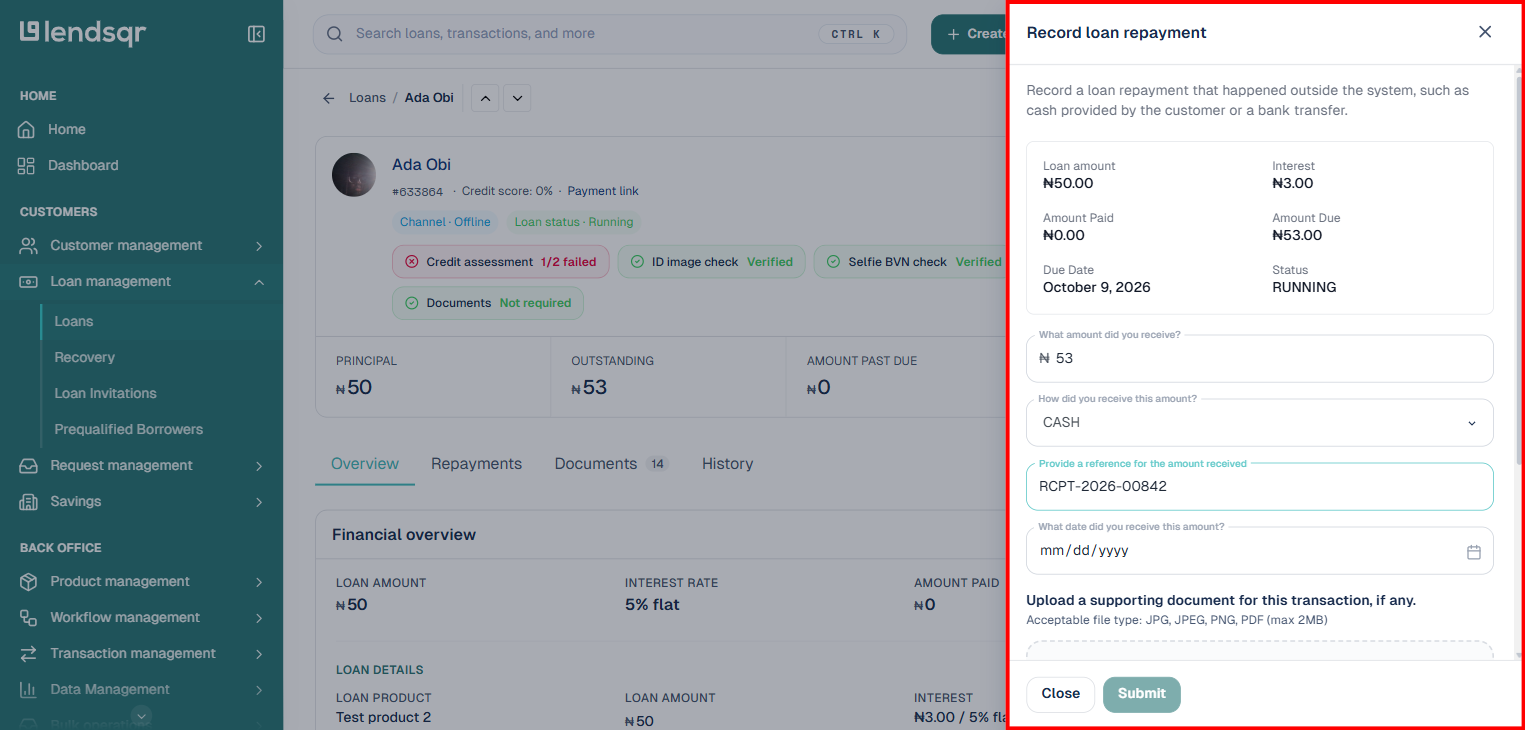Screen dimensions: 1535x730
Task: Click the Amount Due ₦53.00 value
Action: click(1297, 236)
